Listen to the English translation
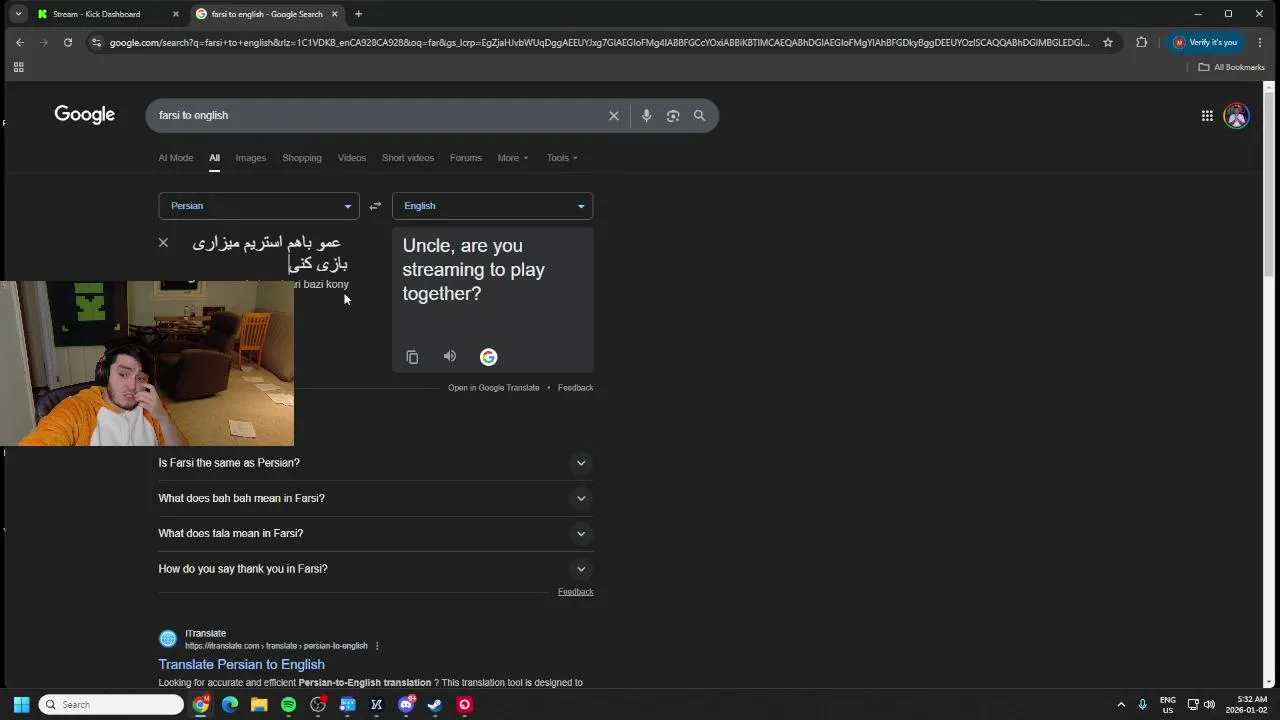The height and width of the screenshot is (720, 1280). click(450, 357)
